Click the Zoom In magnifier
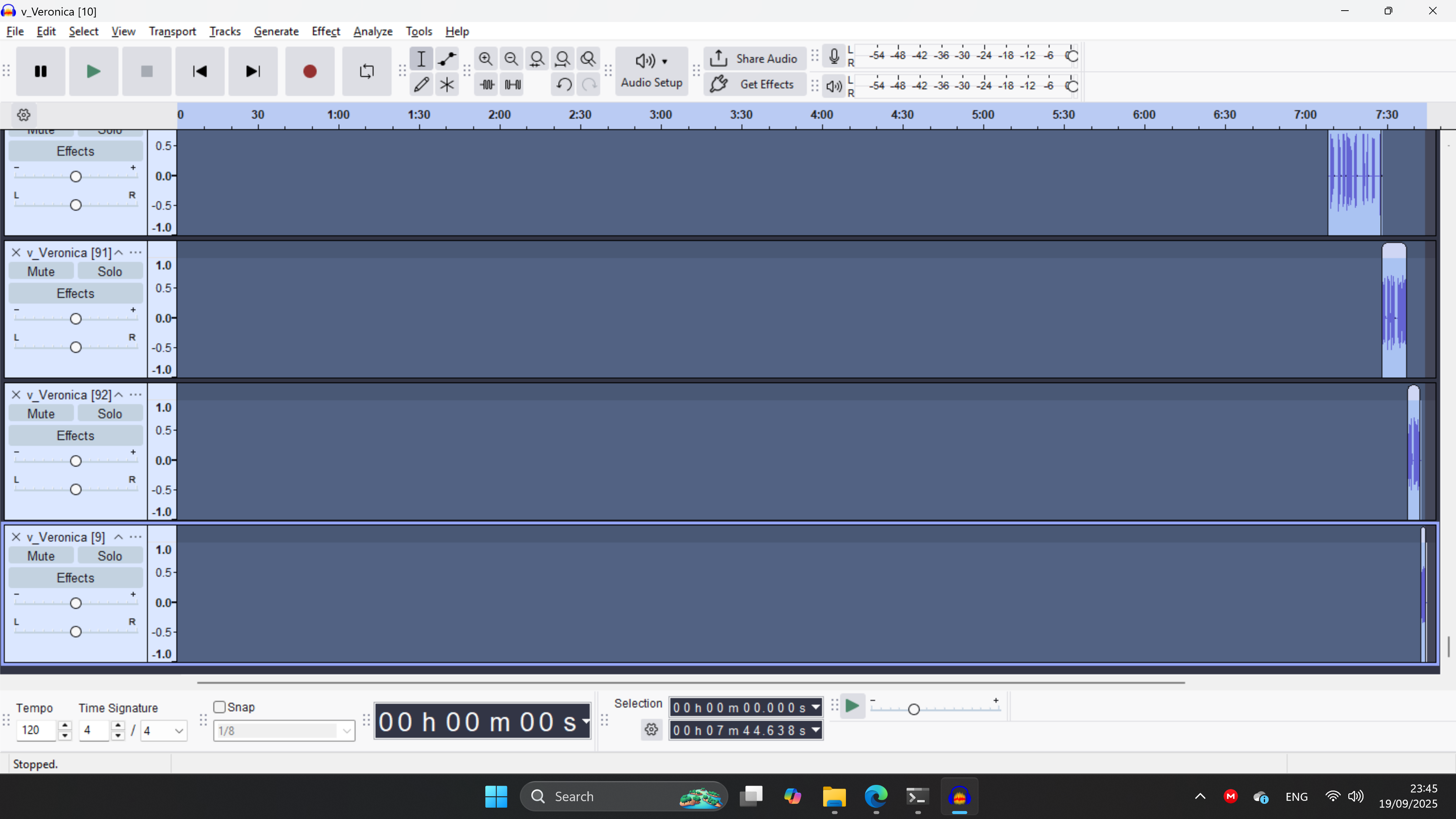 point(485,59)
